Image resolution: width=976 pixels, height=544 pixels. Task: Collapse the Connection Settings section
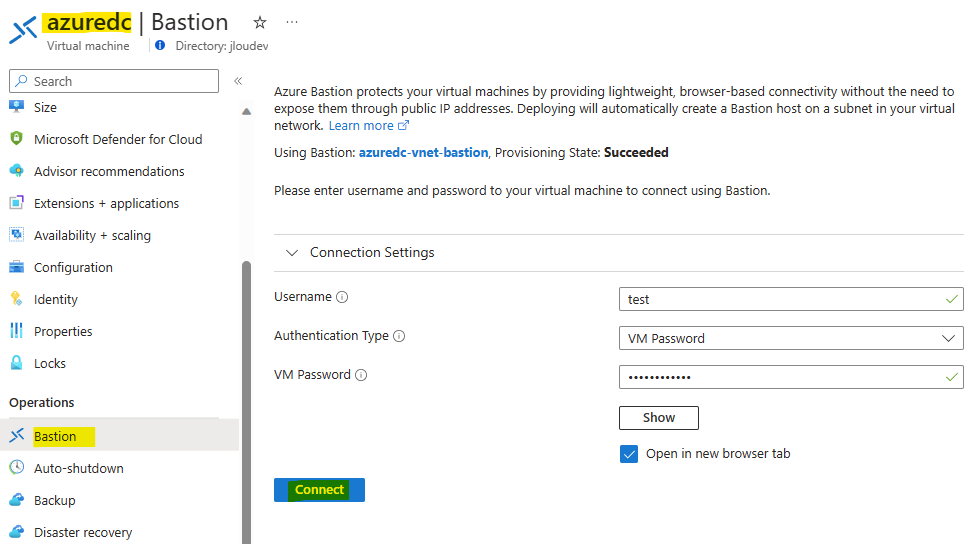[x=291, y=253]
